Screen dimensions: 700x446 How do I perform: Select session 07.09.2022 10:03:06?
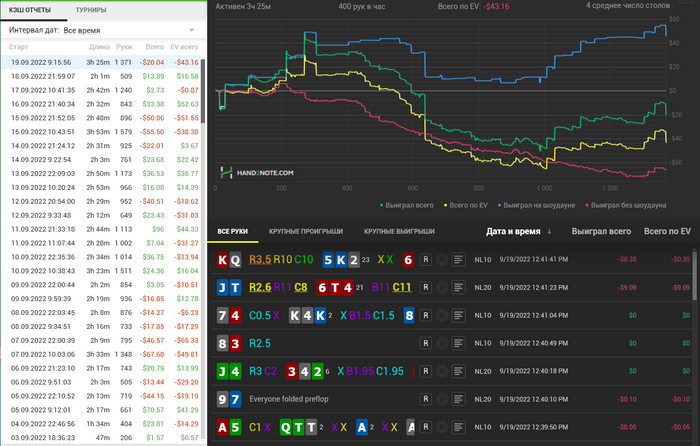click(x=102, y=354)
